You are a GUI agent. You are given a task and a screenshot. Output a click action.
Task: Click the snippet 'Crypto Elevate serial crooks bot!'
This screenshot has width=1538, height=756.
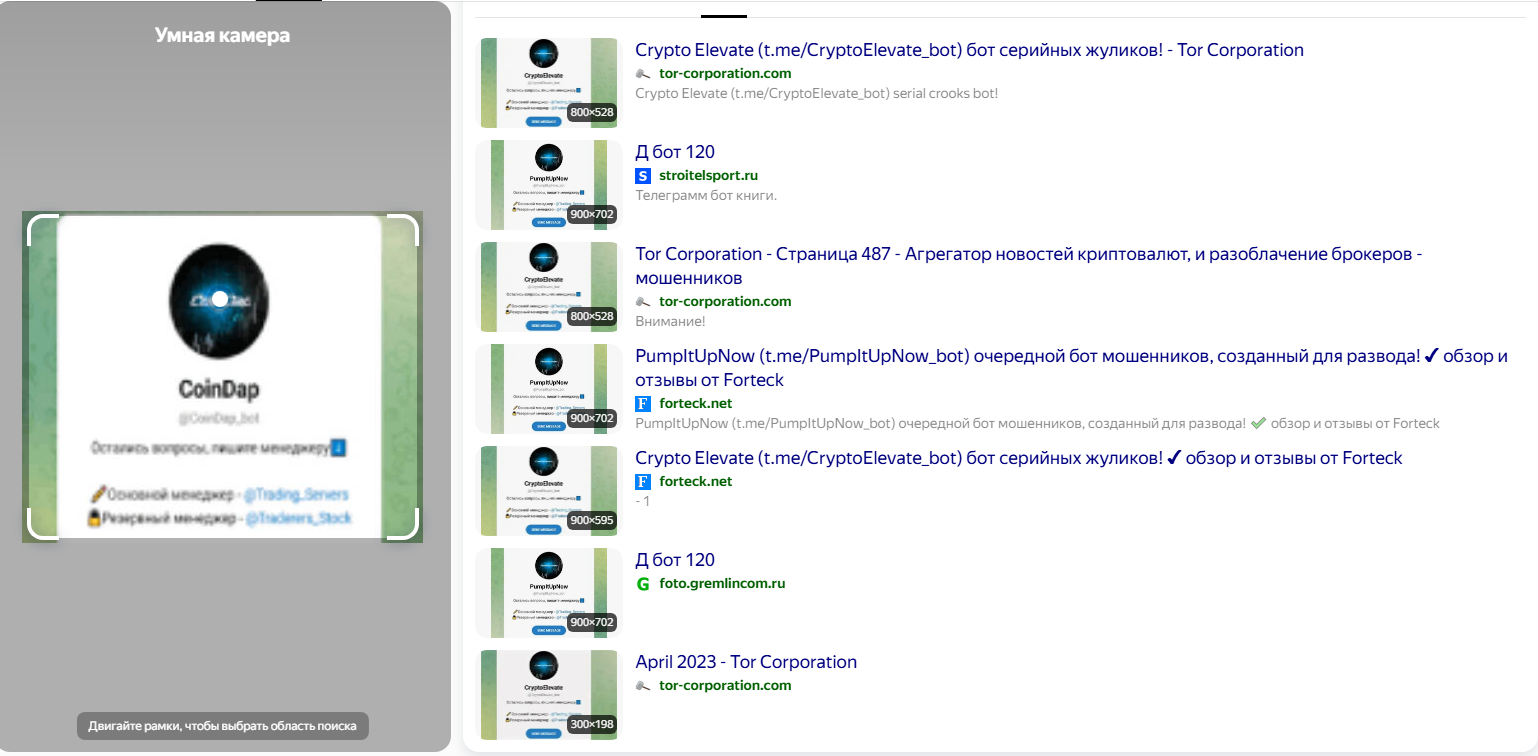coord(817,93)
